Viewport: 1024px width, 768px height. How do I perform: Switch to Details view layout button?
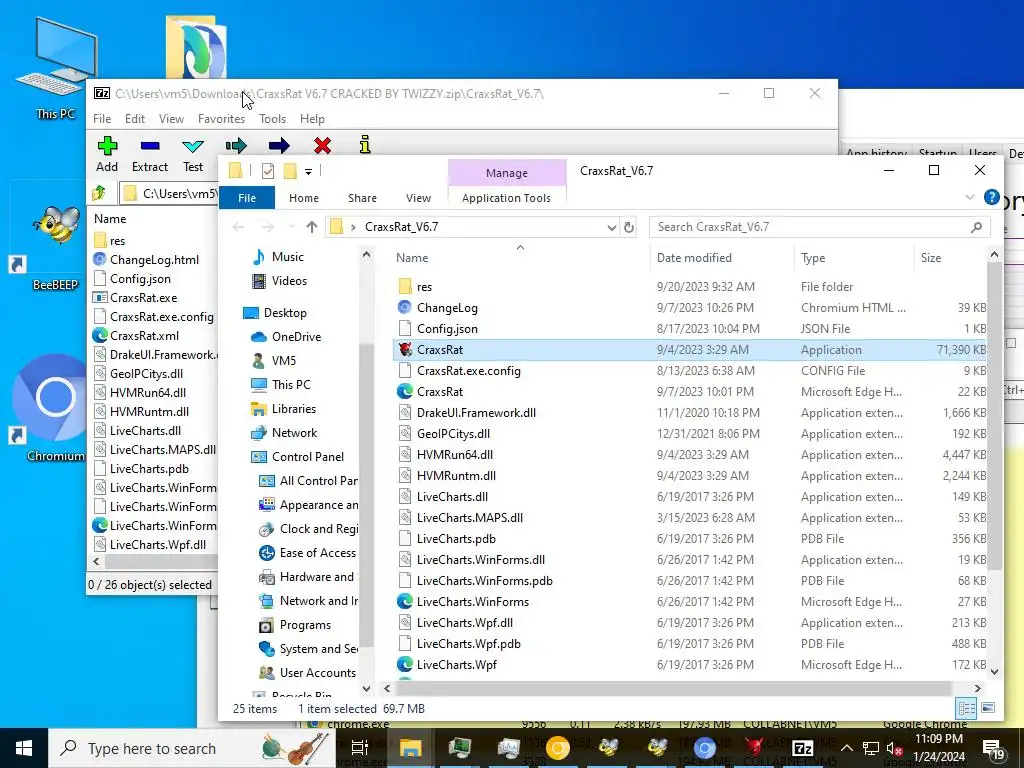point(967,709)
